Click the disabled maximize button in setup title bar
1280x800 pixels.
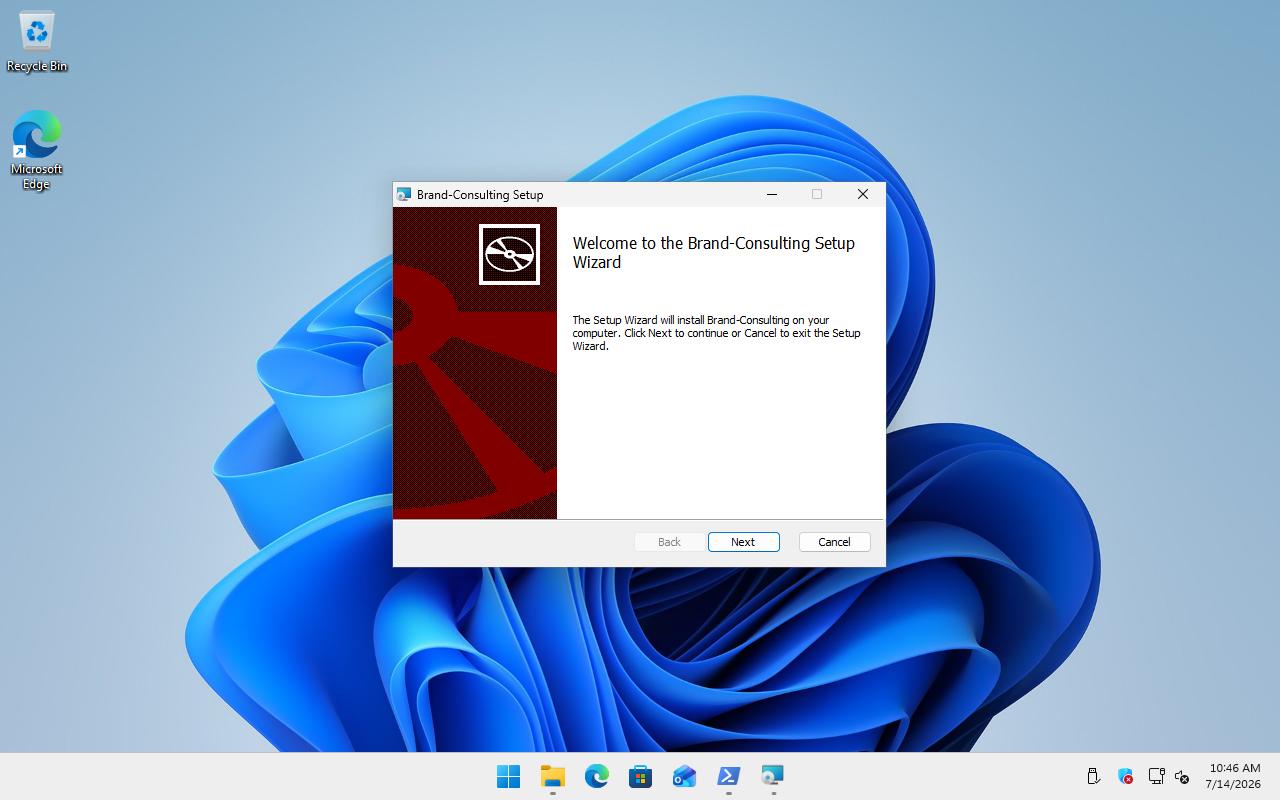pos(817,194)
